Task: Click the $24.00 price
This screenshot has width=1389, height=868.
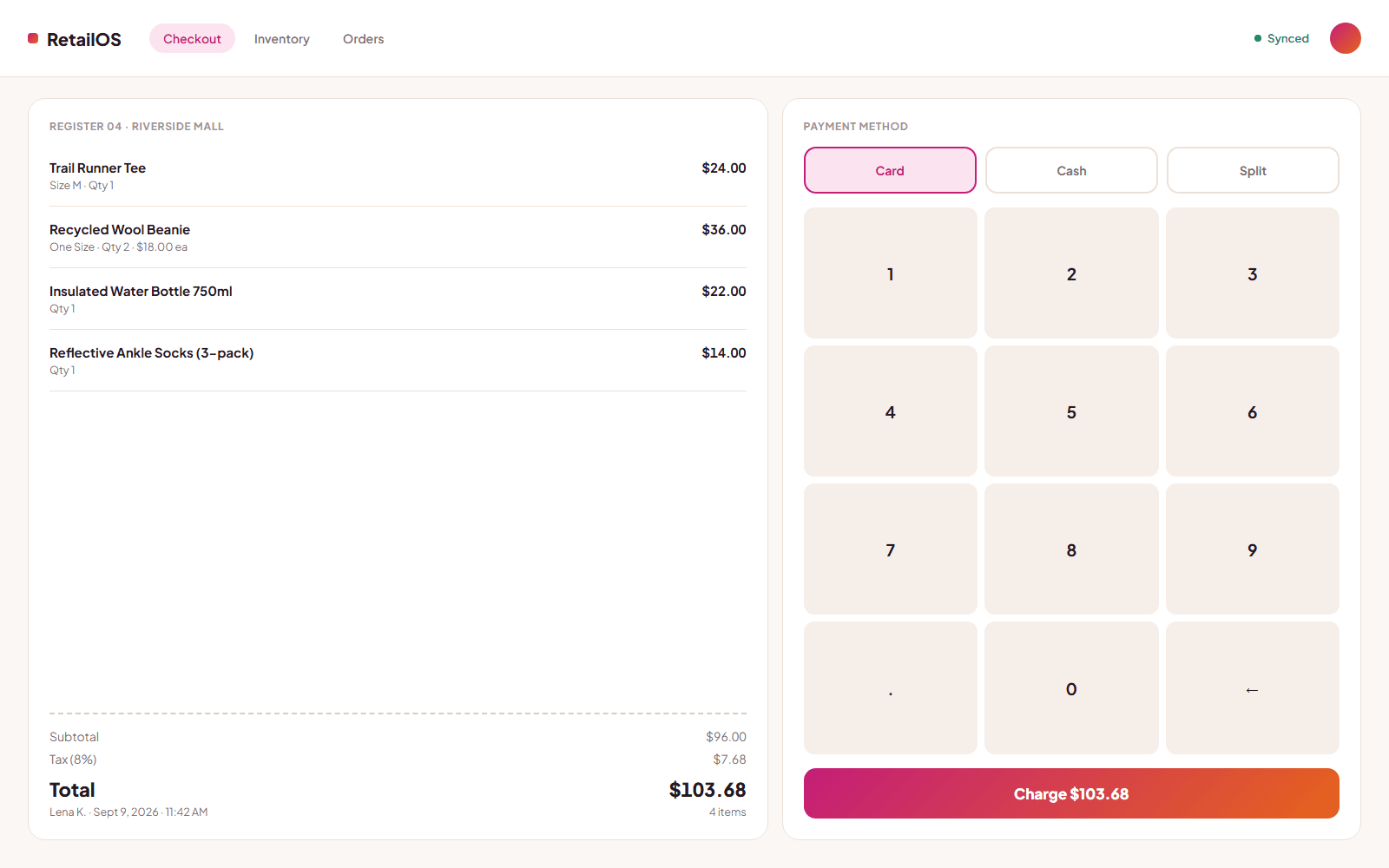Action: pos(724,168)
